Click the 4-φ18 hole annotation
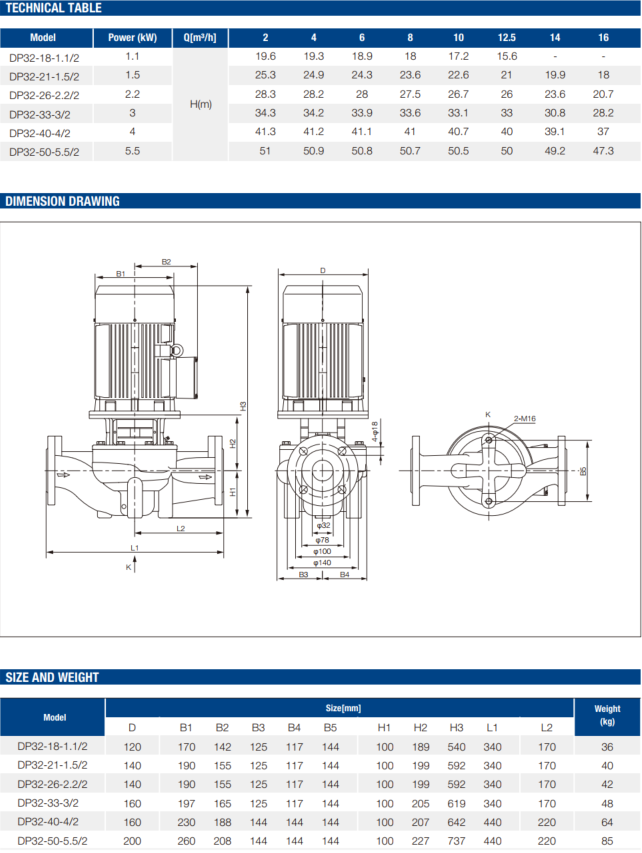 pos(374,432)
